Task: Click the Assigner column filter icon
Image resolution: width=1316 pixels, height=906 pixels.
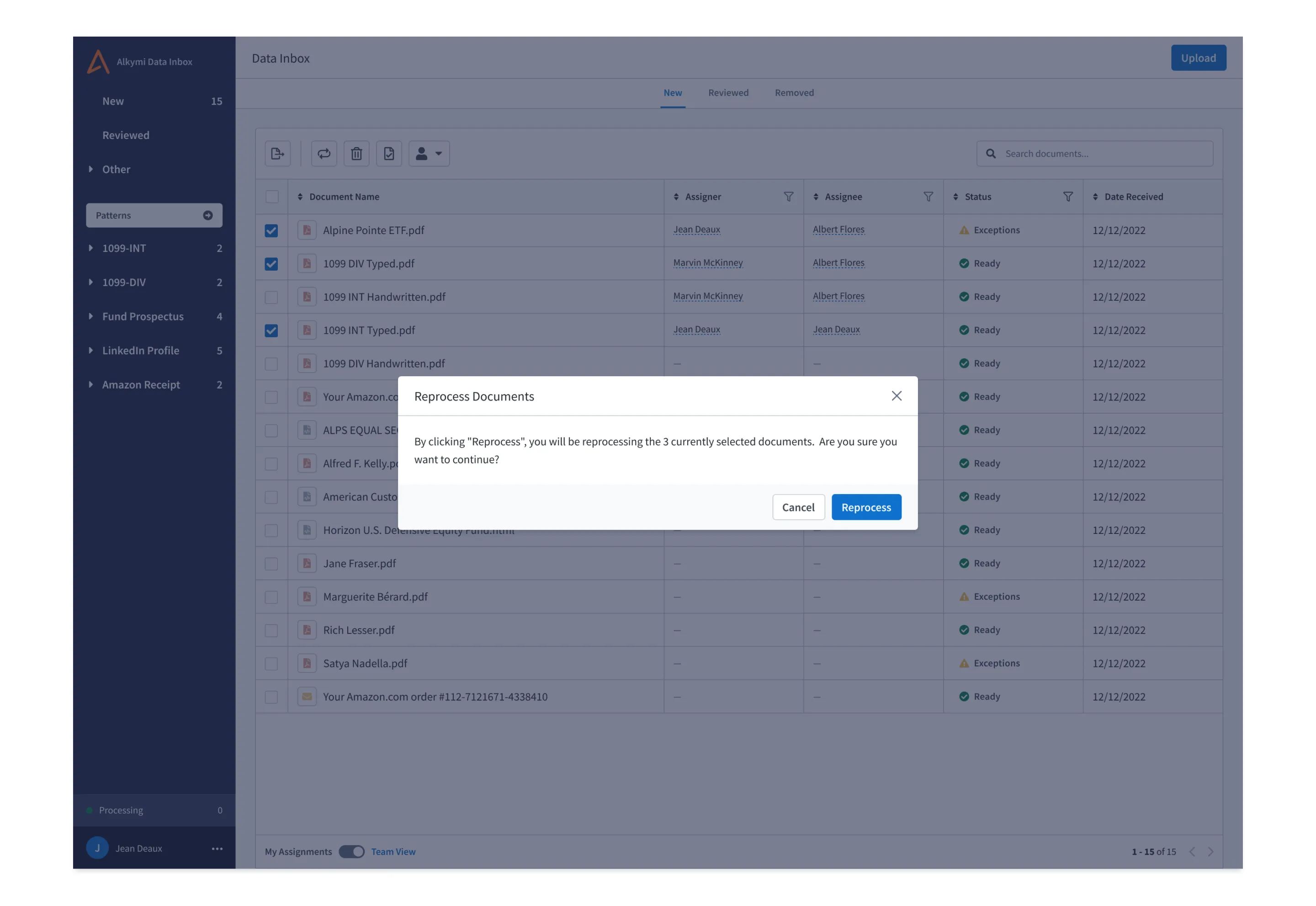Action: [x=788, y=197]
